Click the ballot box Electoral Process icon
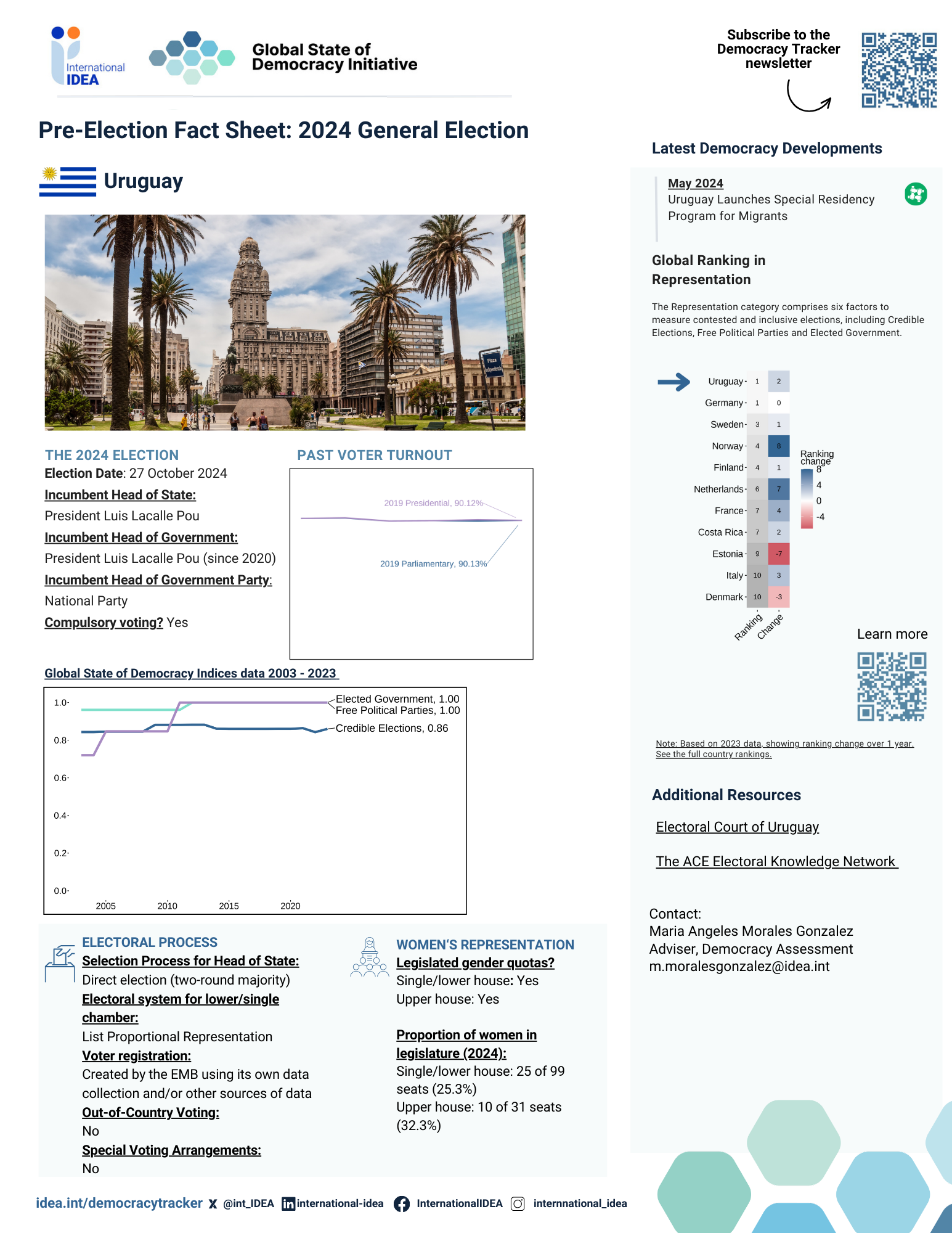Screen dimensions: 952x1233 click(x=60, y=962)
